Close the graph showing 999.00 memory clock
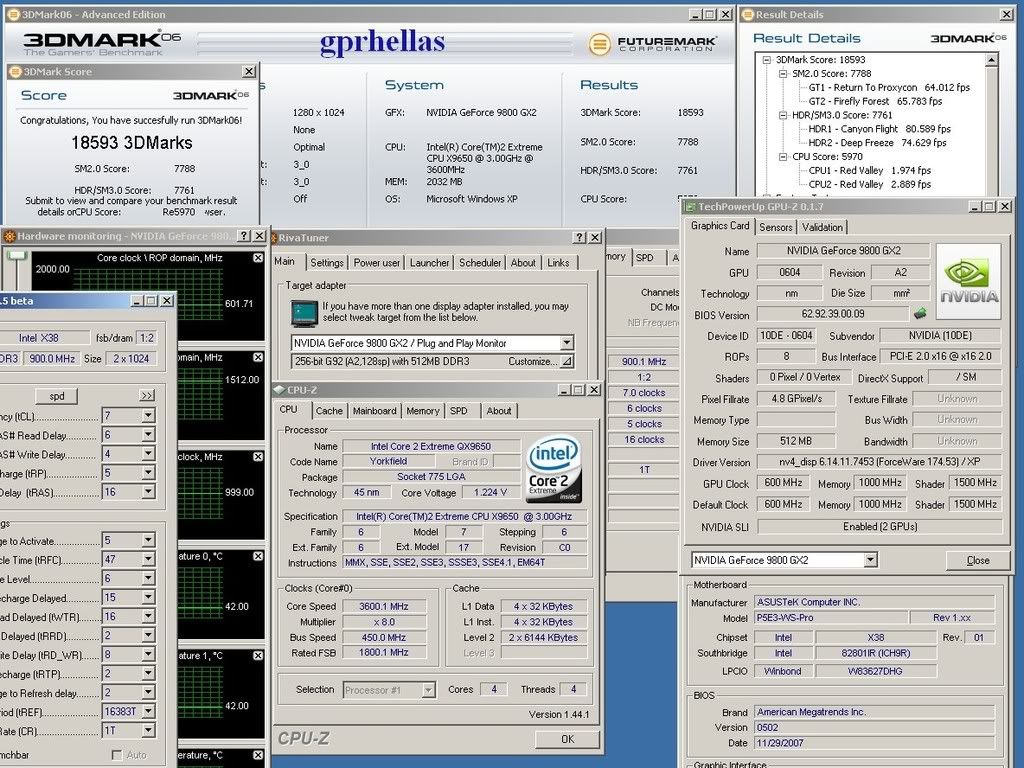The width and height of the screenshot is (1024, 768). tap(258, 456)
